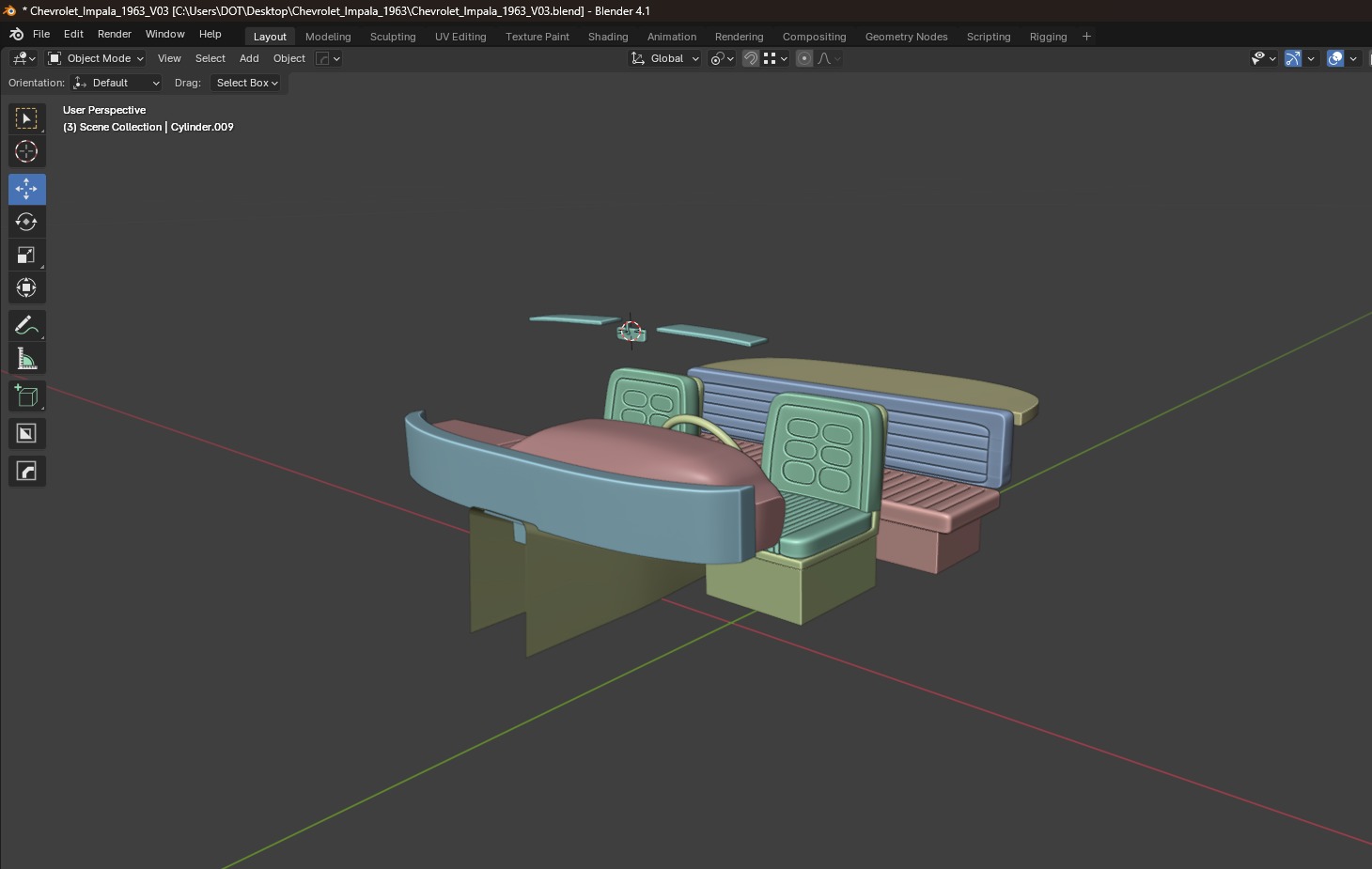Toggle snapping with the magnet icon
This screenshot has width=1372, height=869.
coord(751,58)
